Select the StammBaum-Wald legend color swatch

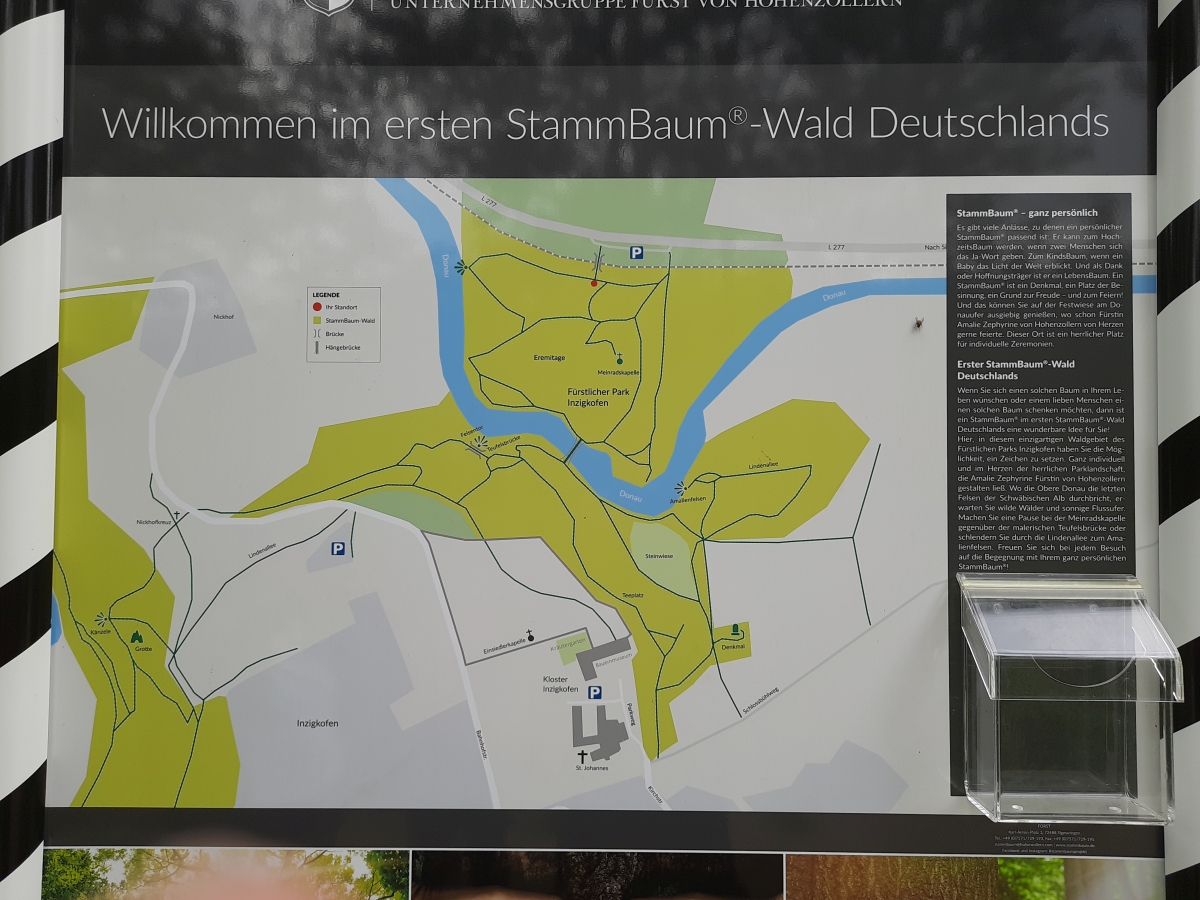[317, 319]
